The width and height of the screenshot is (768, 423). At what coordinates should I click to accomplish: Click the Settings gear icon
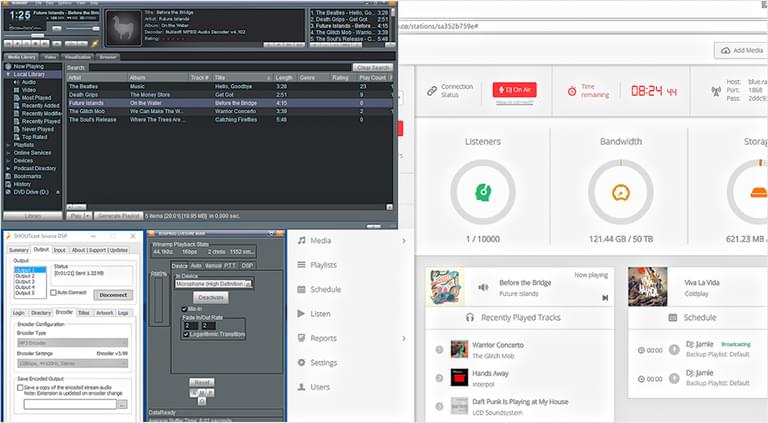pos(301,362)
